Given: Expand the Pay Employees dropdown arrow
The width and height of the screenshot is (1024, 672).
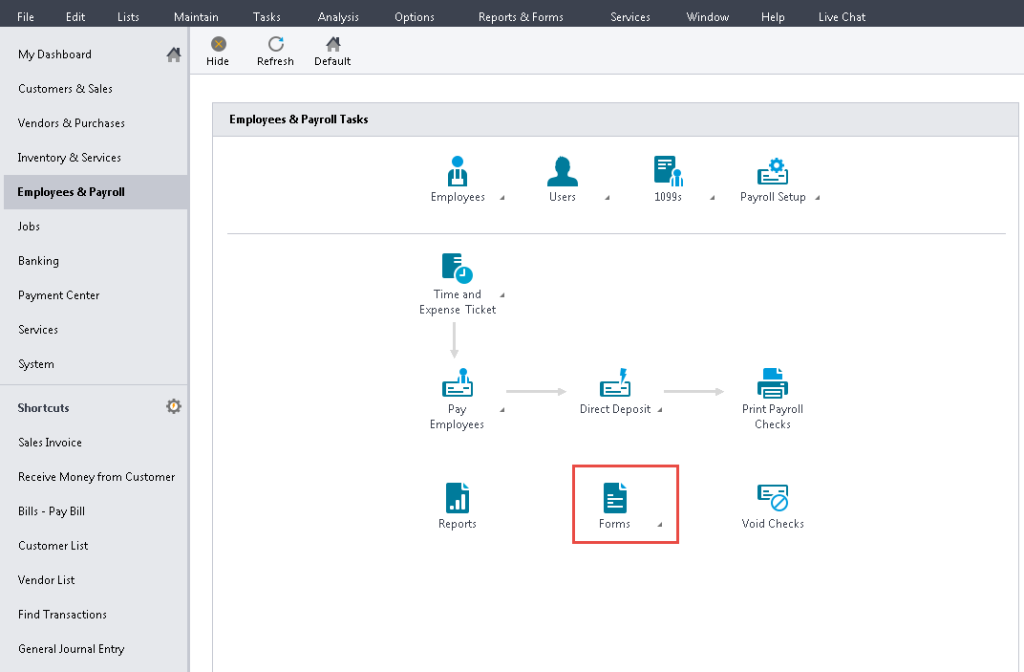Looking at the screenshot, I should click(502, 410).
